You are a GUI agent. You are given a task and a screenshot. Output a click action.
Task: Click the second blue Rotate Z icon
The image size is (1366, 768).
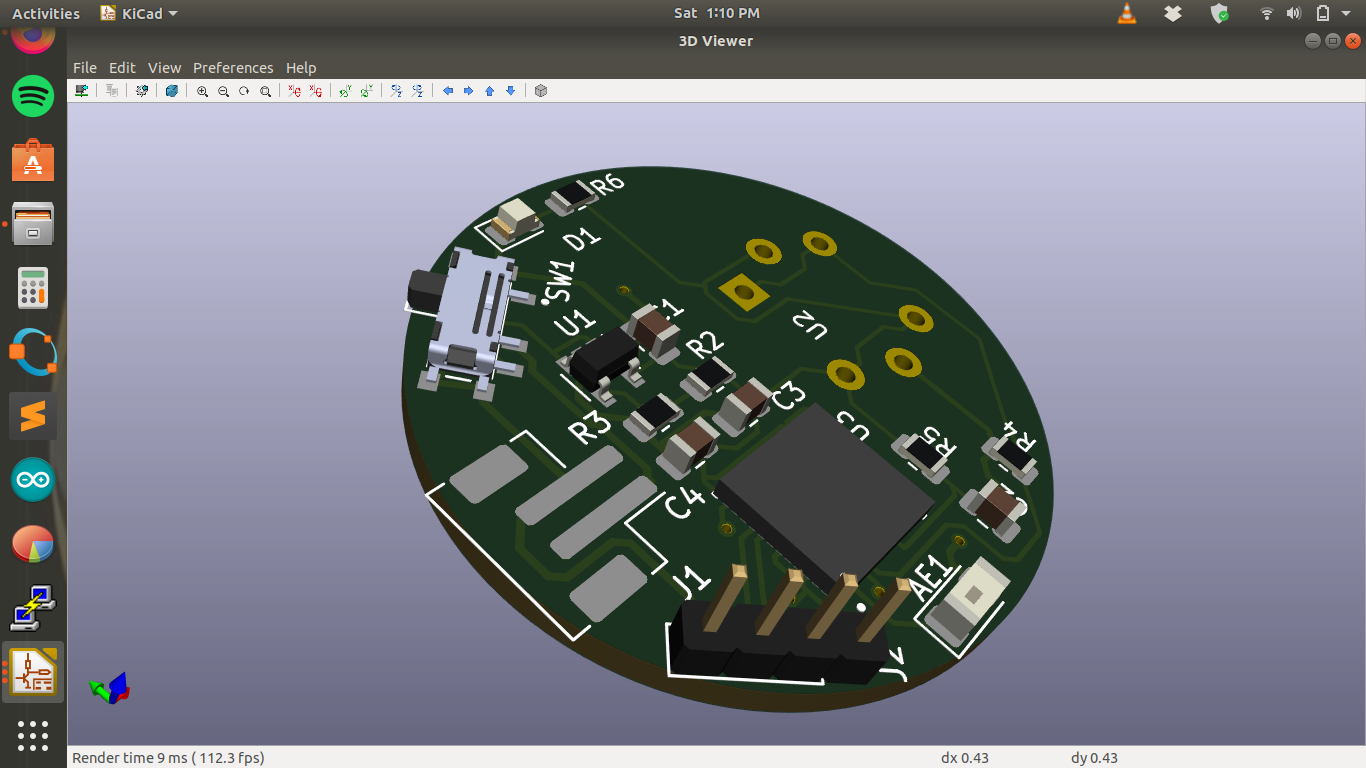(x=417, y=91)
